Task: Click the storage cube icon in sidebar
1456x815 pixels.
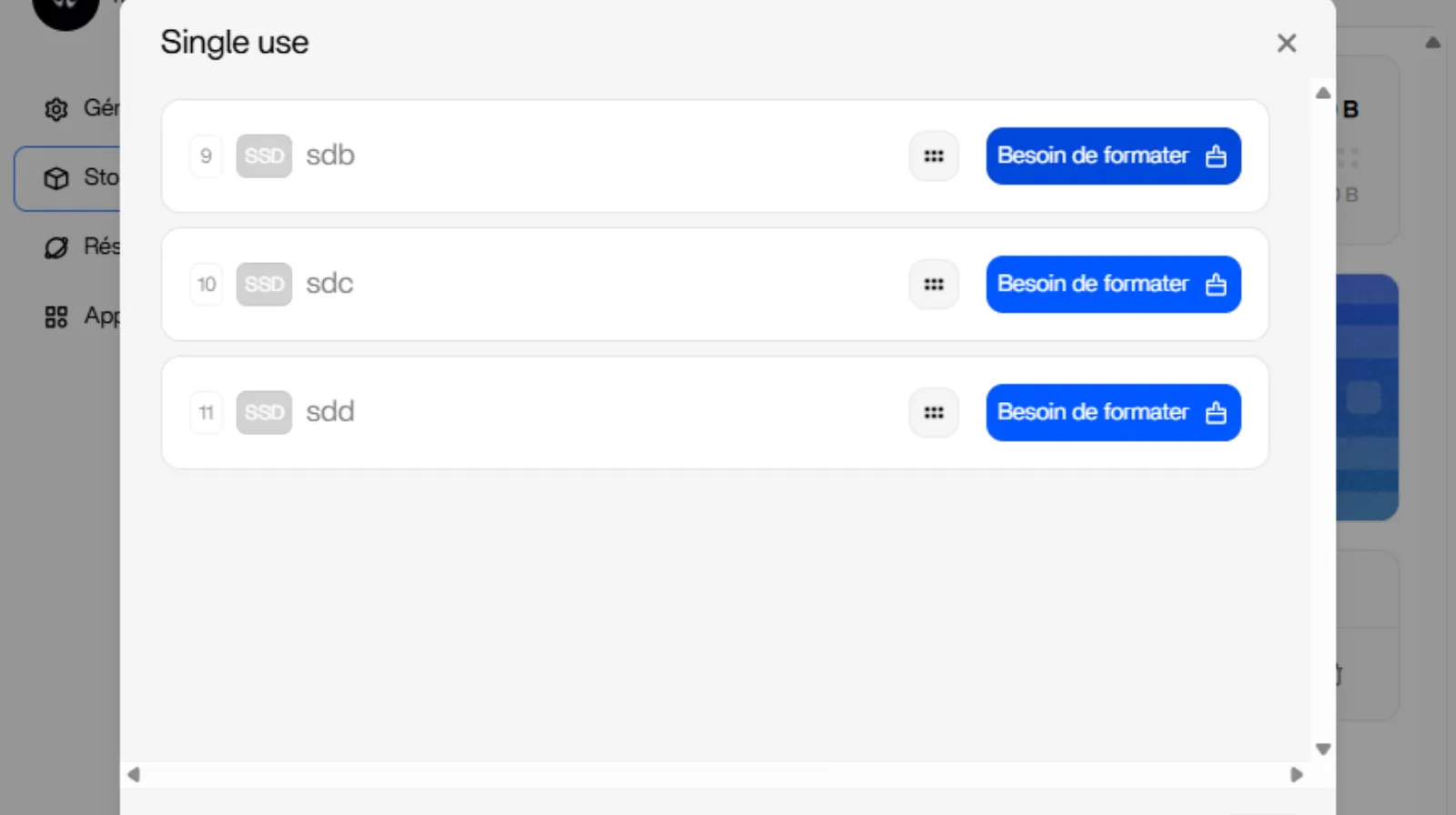Action: pos(56,178)
